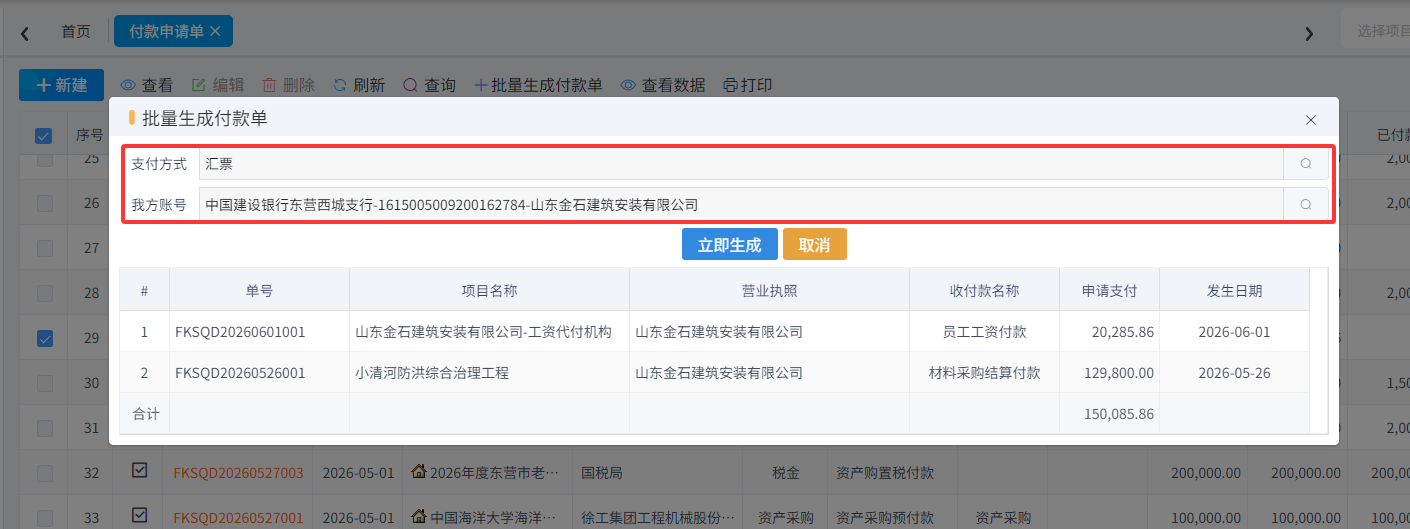Toggle the select-all header checkbox
Viewport: 1410px width, 529px height.
pos(44,136)
